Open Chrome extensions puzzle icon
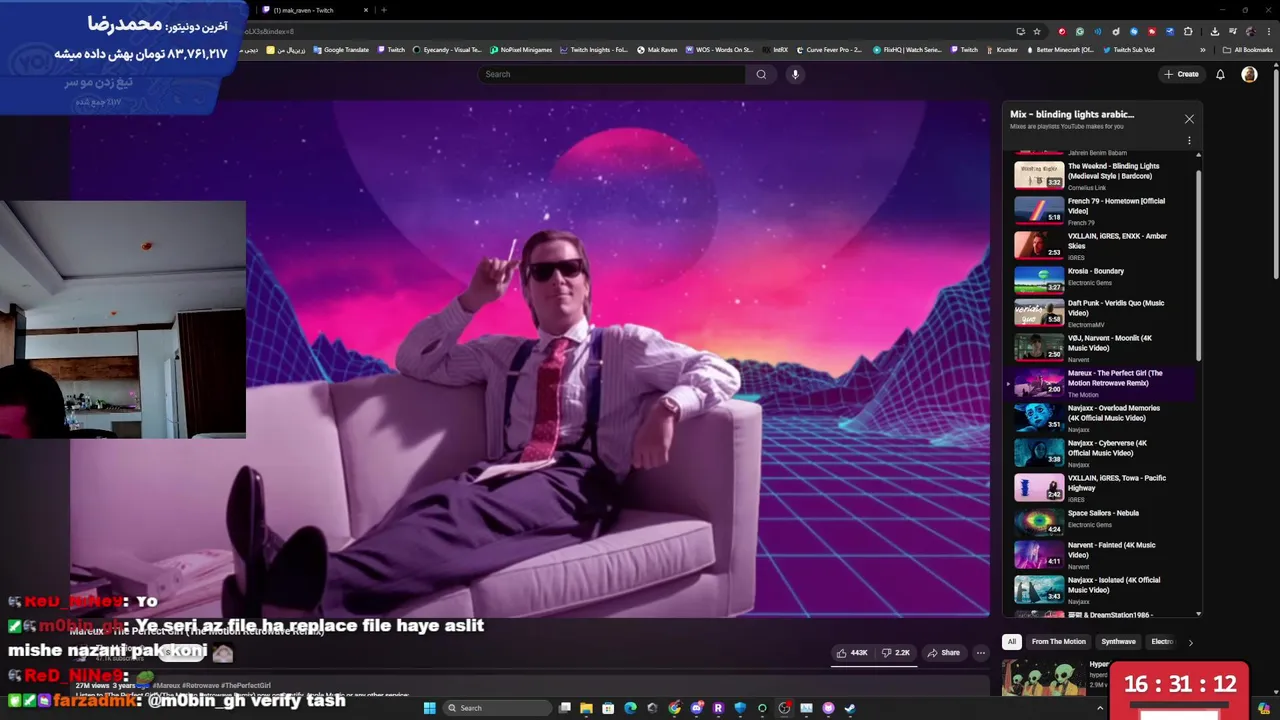The image size is (1280, 720). click(x=1188, y=31)
